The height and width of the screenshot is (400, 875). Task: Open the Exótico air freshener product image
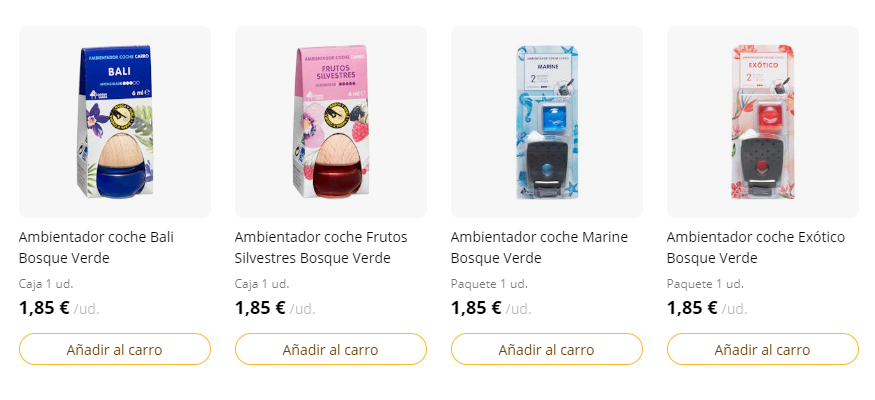[763, 122]
